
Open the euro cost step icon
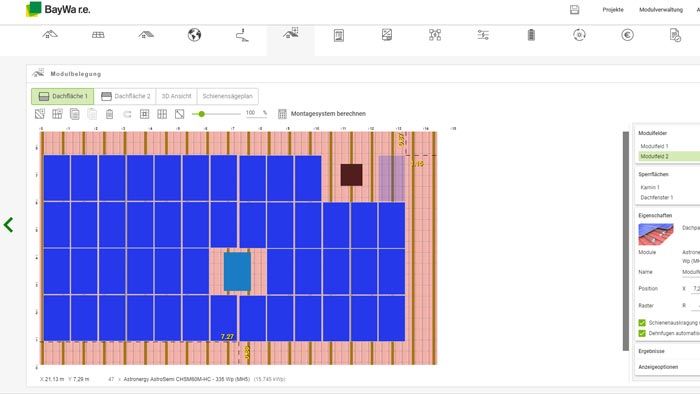627,35
